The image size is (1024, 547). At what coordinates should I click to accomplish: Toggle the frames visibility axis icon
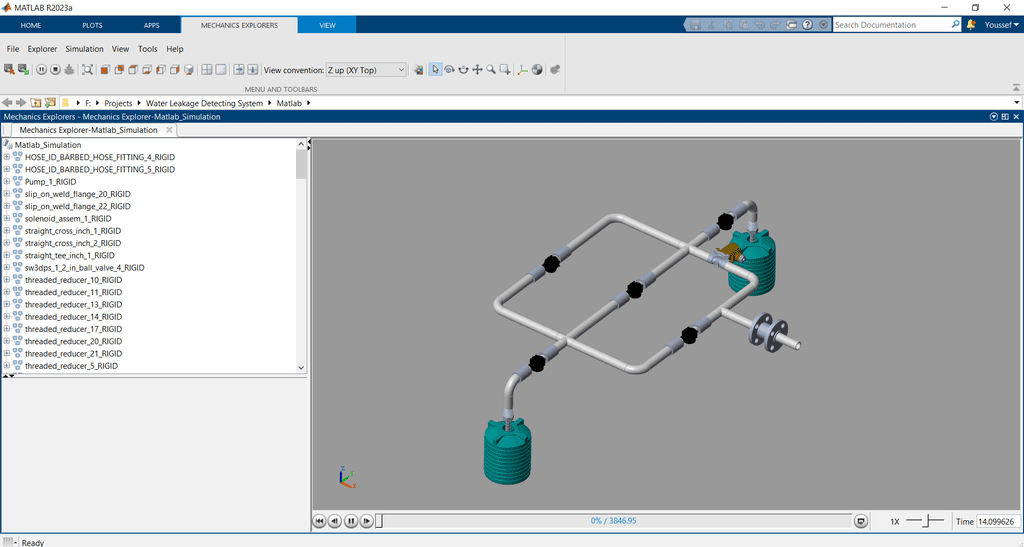pyautogui.click(x=523, y=70)
